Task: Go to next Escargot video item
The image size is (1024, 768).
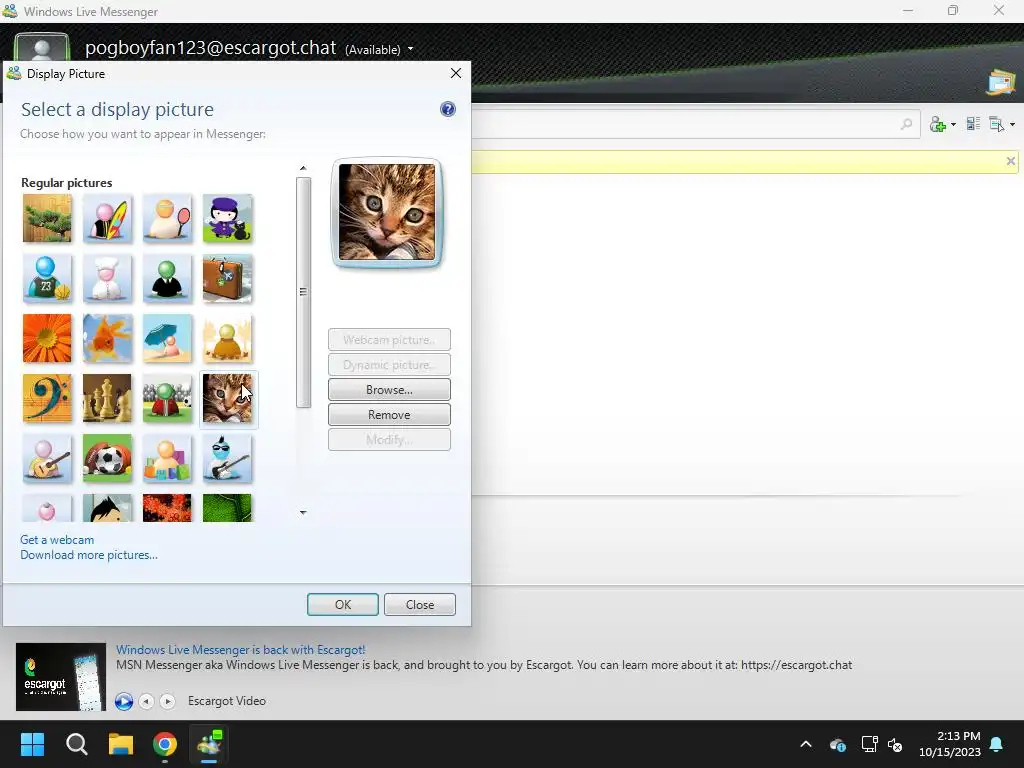Action: tap(168, 701)
